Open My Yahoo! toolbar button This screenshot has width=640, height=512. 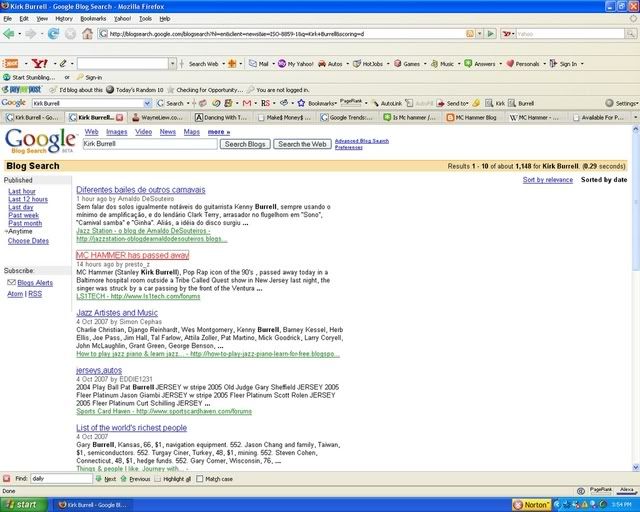[x=296, y=64]
